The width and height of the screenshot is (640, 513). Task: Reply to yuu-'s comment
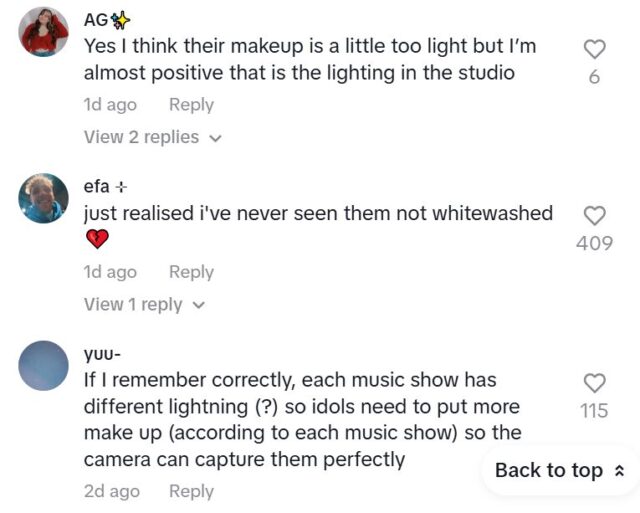(x=191, y=491)
